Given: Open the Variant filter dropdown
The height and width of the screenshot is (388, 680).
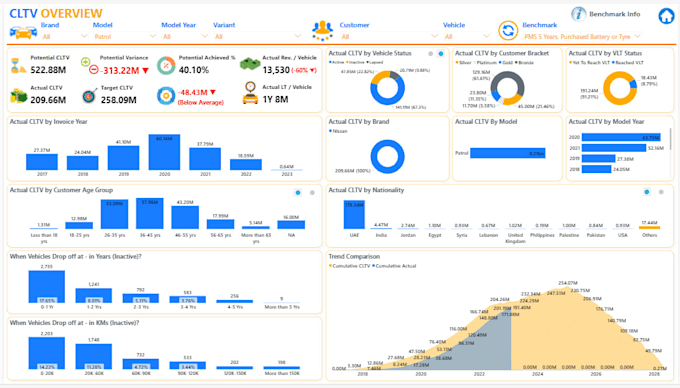Looking at the screenshot, I should (257, 36).
